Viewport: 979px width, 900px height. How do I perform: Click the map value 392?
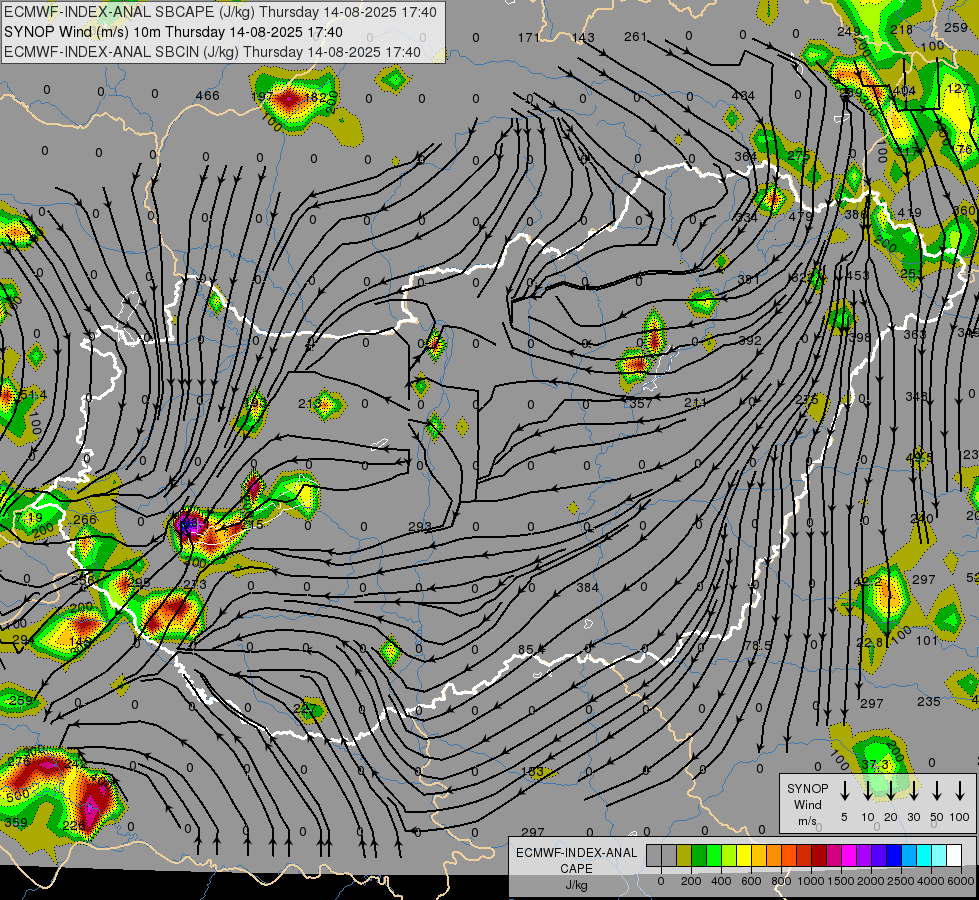pos(750,340)
